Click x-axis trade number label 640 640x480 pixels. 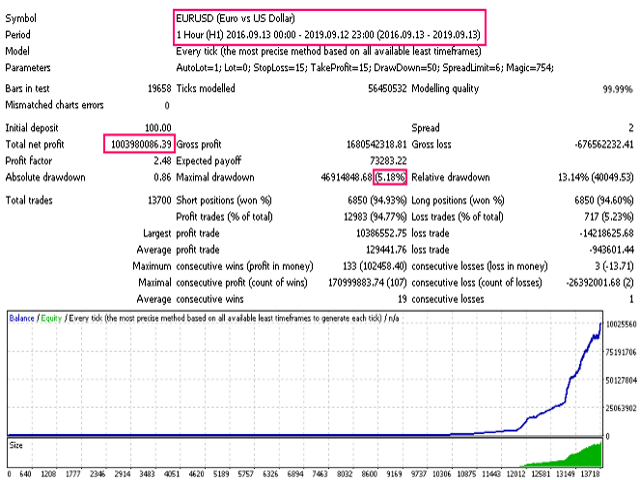(25, 474)
